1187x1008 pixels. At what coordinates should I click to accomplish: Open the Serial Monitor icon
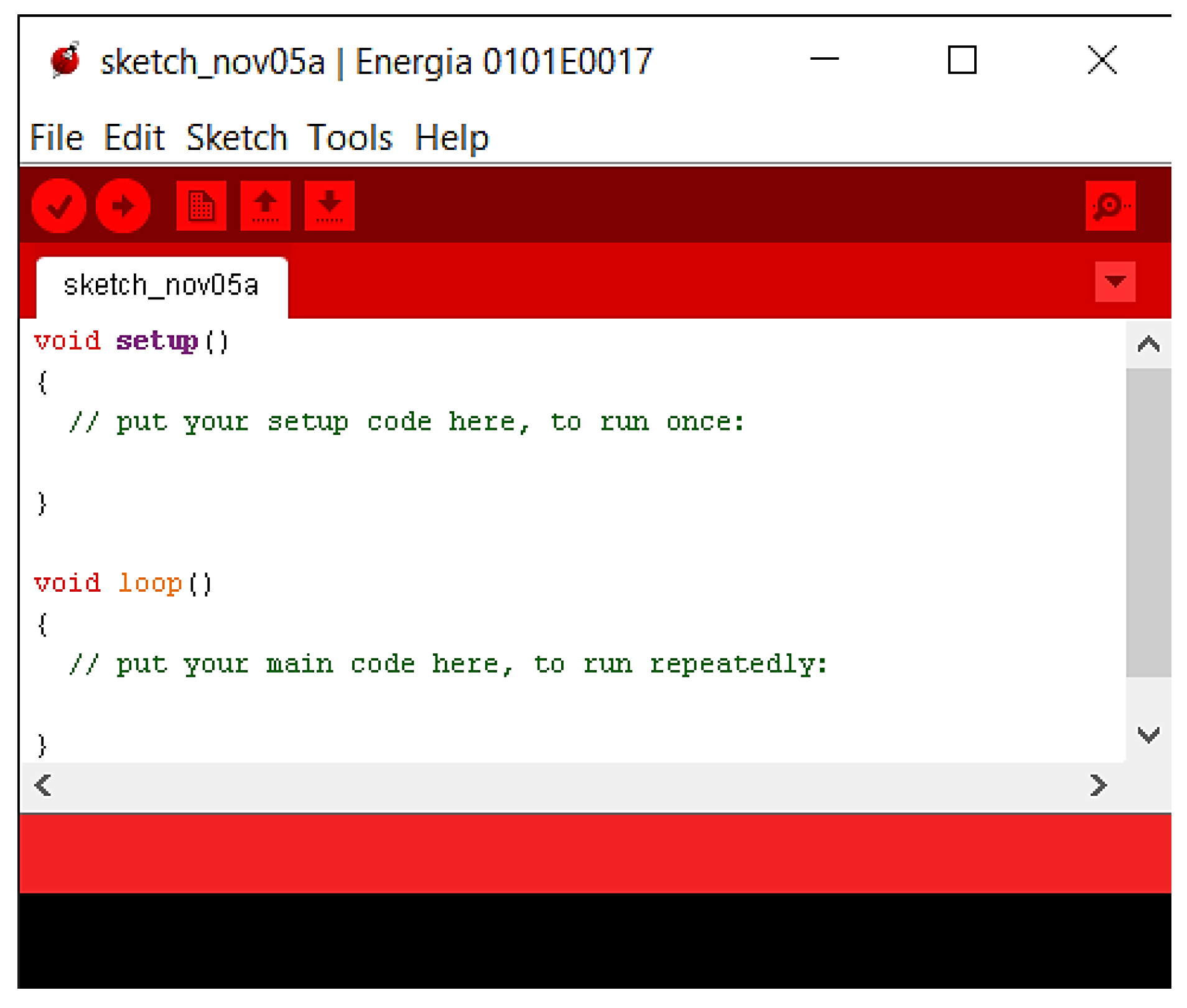click(1110, 205)
